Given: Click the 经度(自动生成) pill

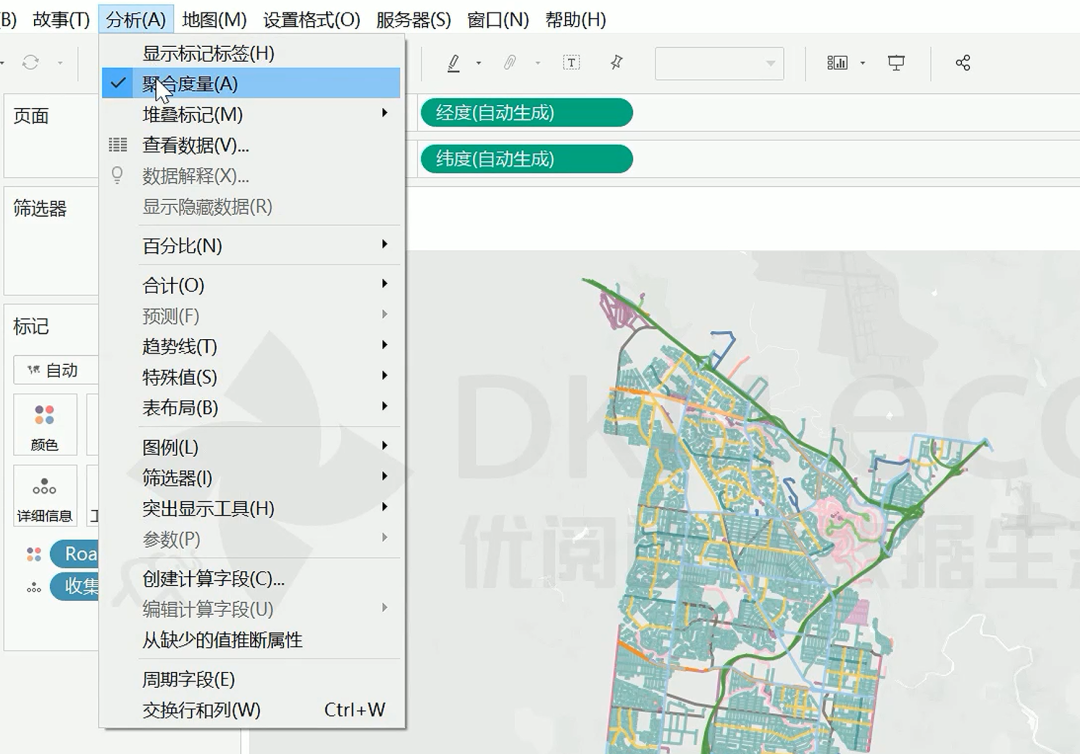Looking at the screenshot, I should (526, 113).
